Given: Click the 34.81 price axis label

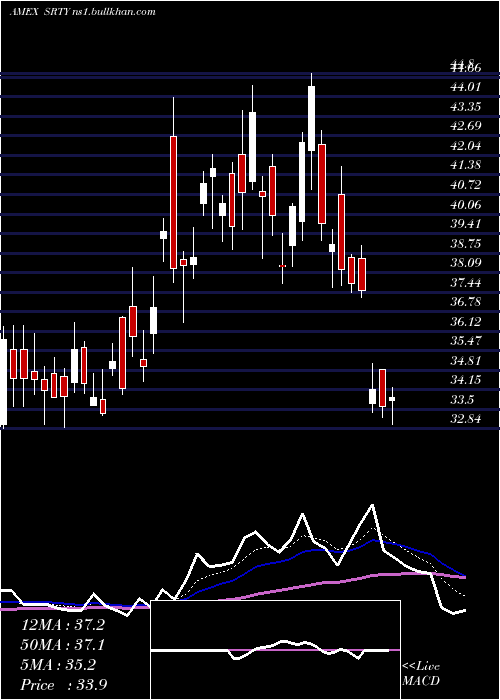Looking at the screenshot, I should coord(466,360).
